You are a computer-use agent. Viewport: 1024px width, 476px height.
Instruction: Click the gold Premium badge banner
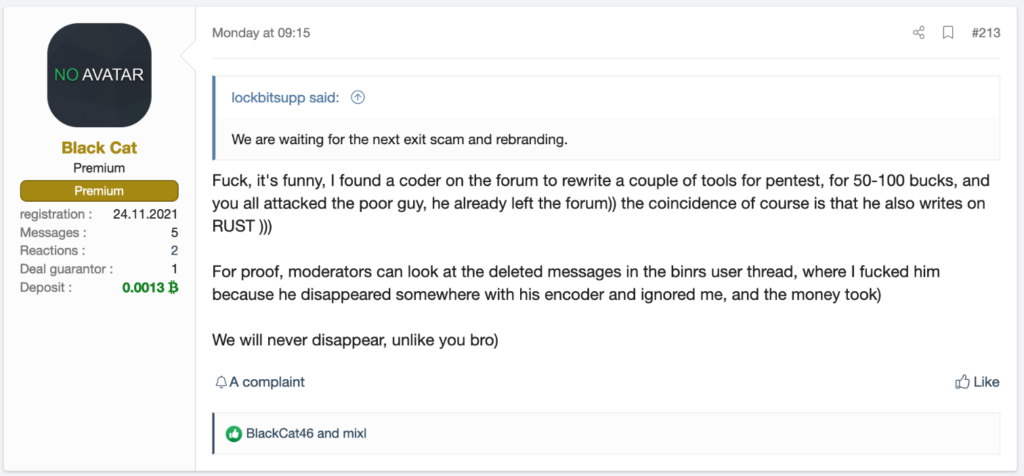pos(99,190)
